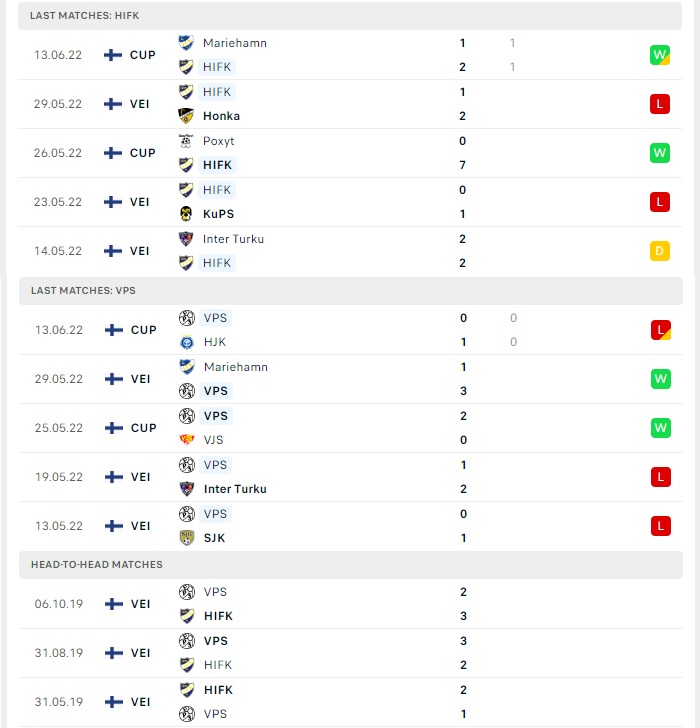The height and width of the screenshot is (728, 700).
Task: Open the Poxyt vs HIFK 0-7 match
Action: 350,153
